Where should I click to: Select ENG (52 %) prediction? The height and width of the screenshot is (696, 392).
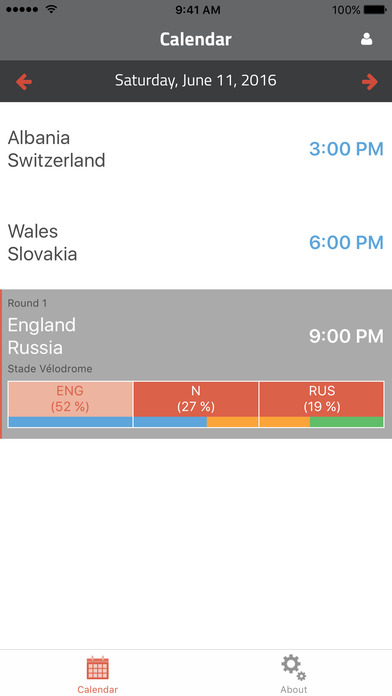(70, 399)
